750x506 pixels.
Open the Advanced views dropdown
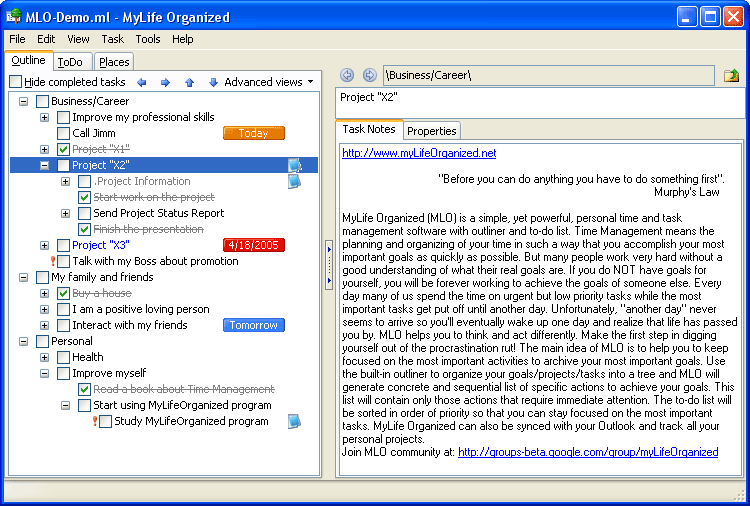tap(269, 82)
